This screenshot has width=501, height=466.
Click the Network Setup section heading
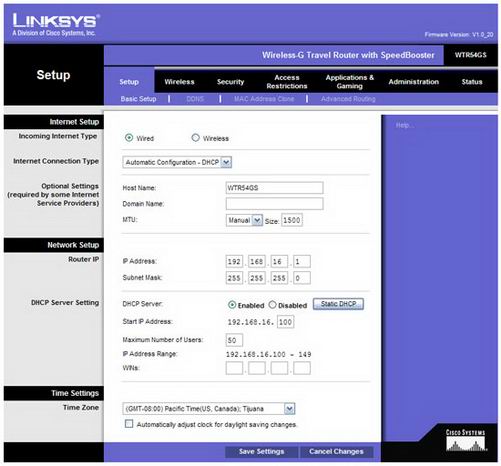pos(73,245)
